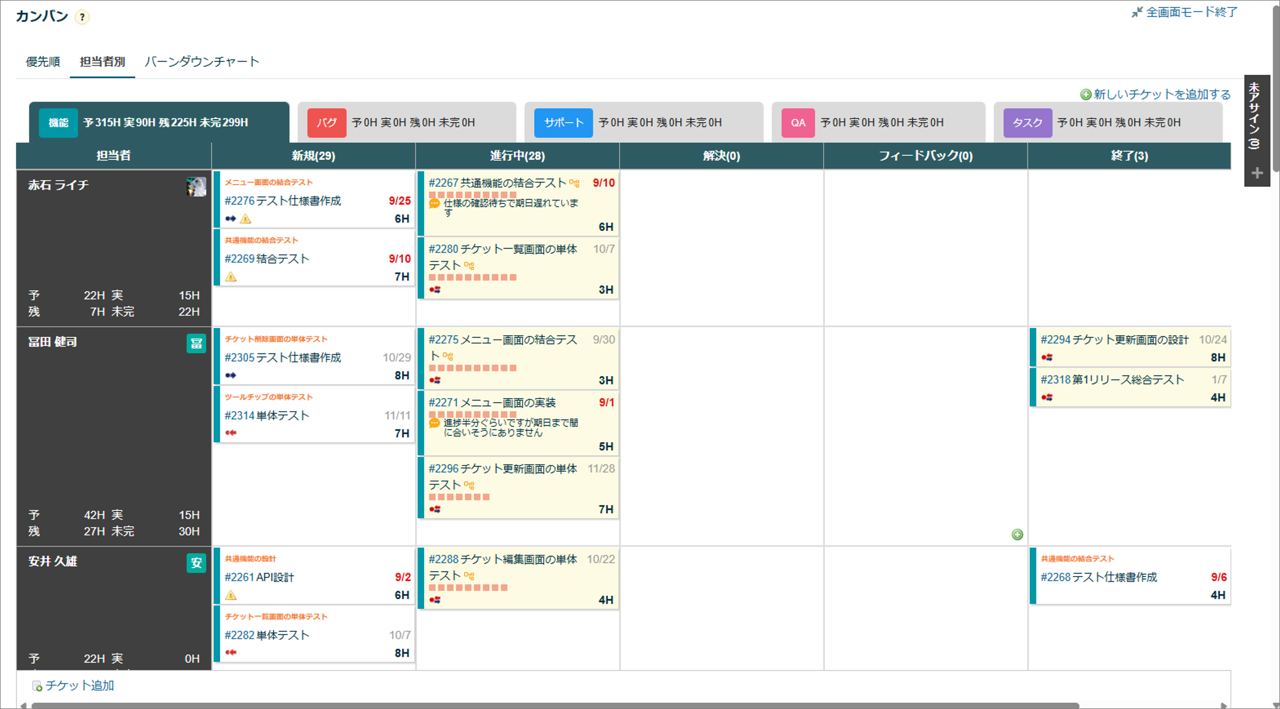
Task: Select the purple タスク tracker tab
Action: [x=1027, y=122]
